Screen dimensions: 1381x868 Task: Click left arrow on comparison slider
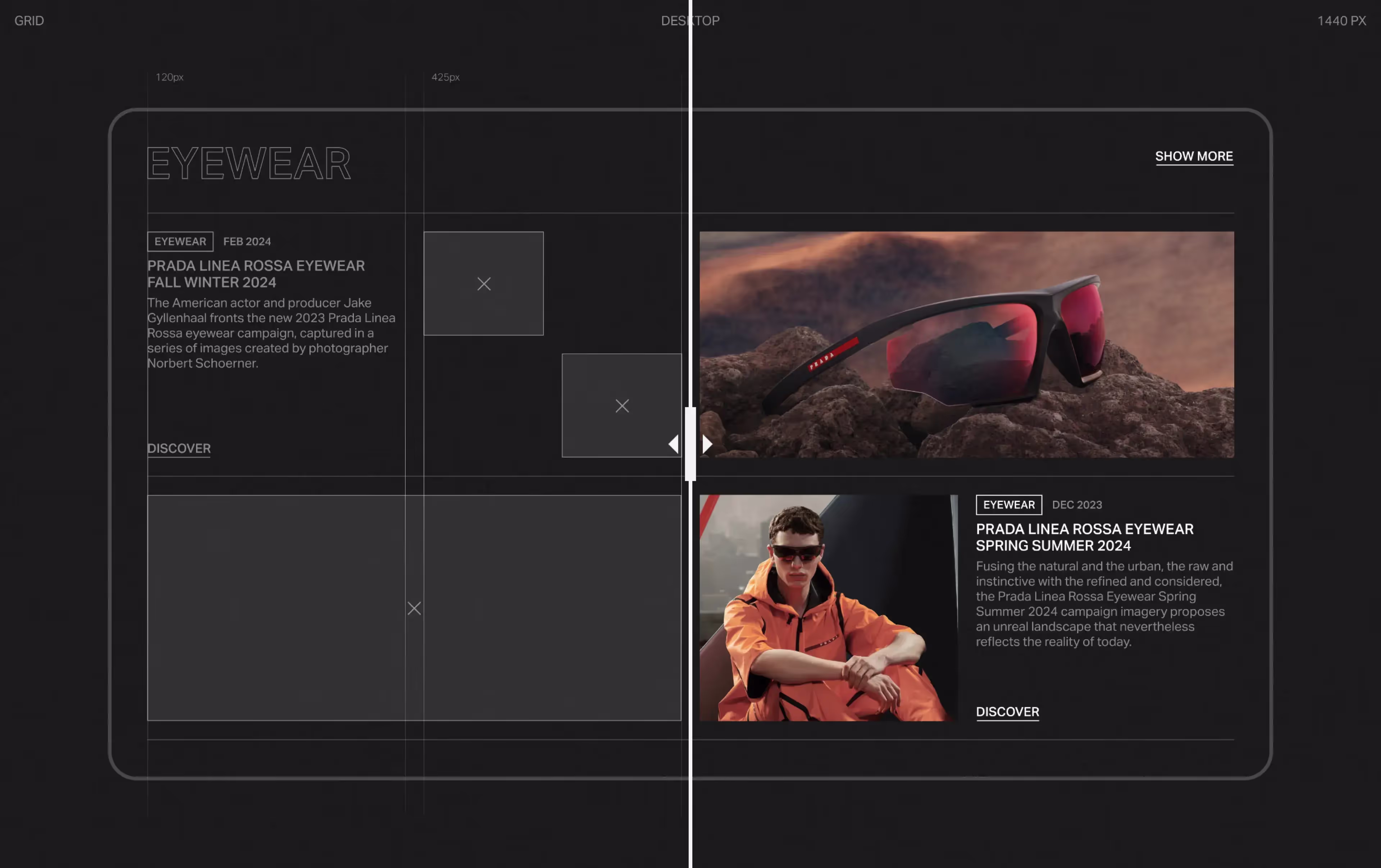(x=673, y=444)
